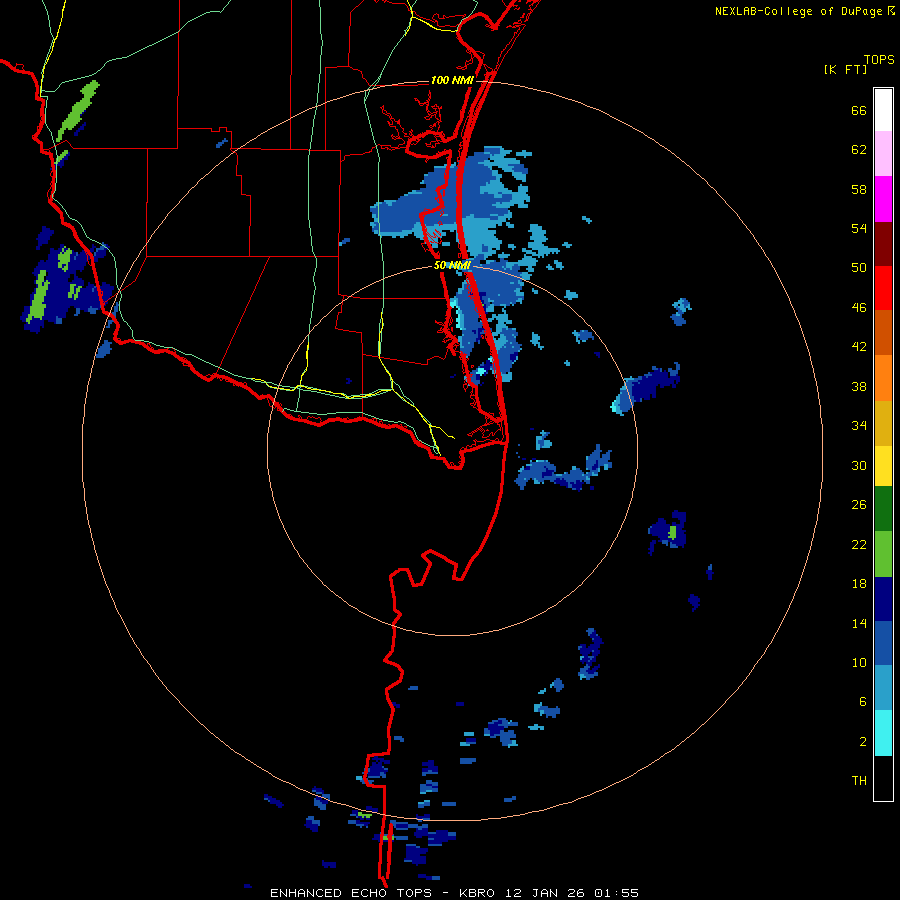The width and height of the screenshot is (900, 900).
Task: Click the 6 legend value
Action: [863, 702]
